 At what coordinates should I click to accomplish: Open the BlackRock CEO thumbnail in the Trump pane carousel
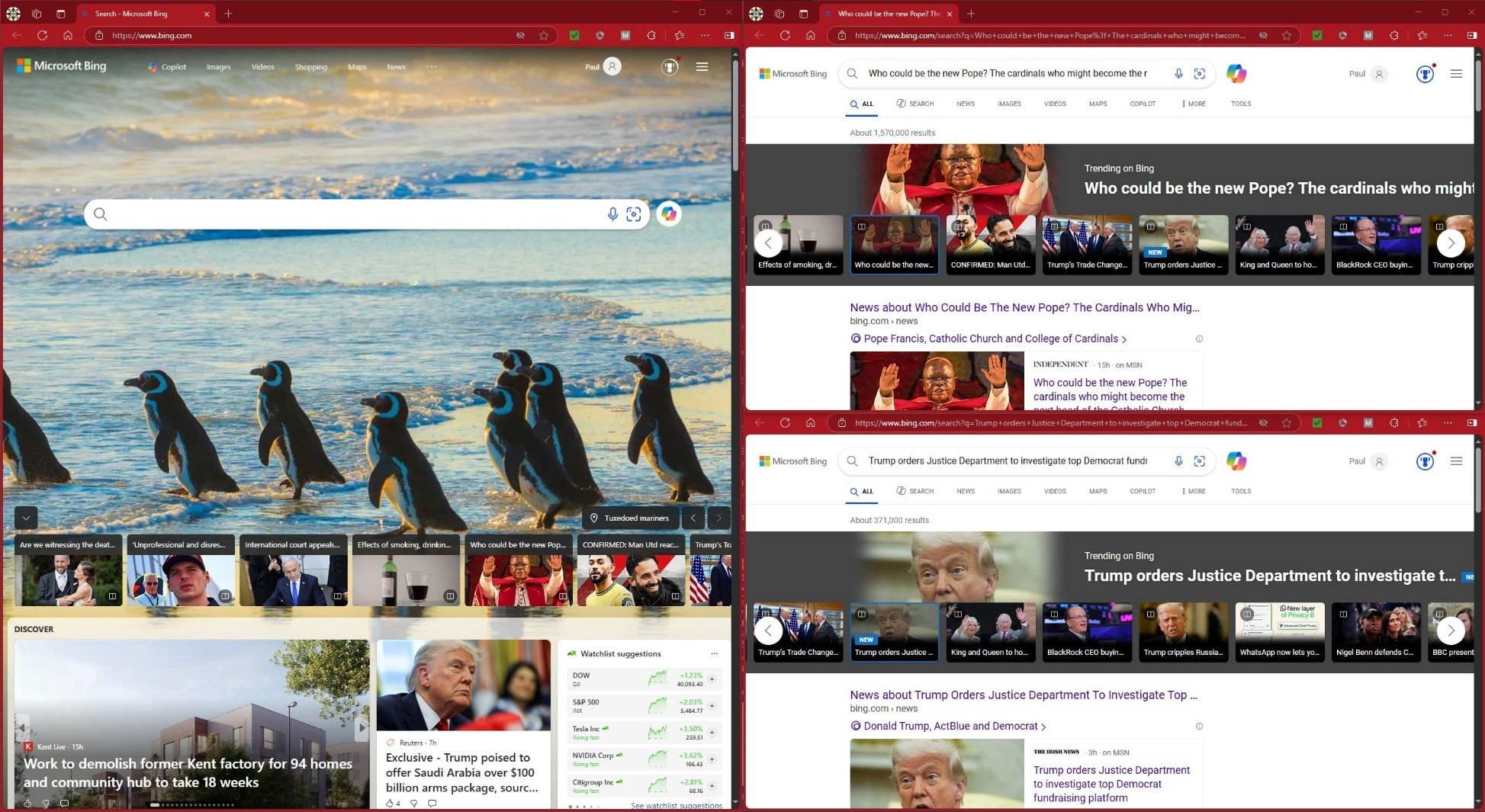[1087, 632]
